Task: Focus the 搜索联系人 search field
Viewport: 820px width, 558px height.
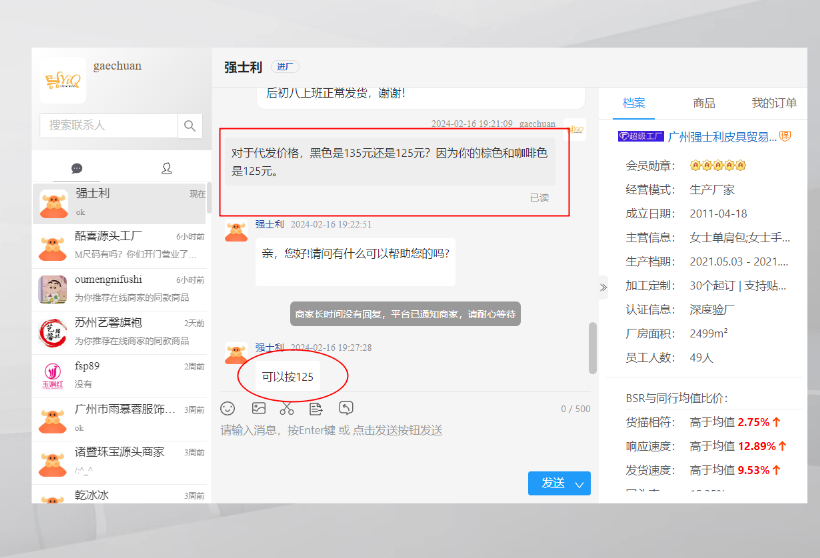Action: 108,125
